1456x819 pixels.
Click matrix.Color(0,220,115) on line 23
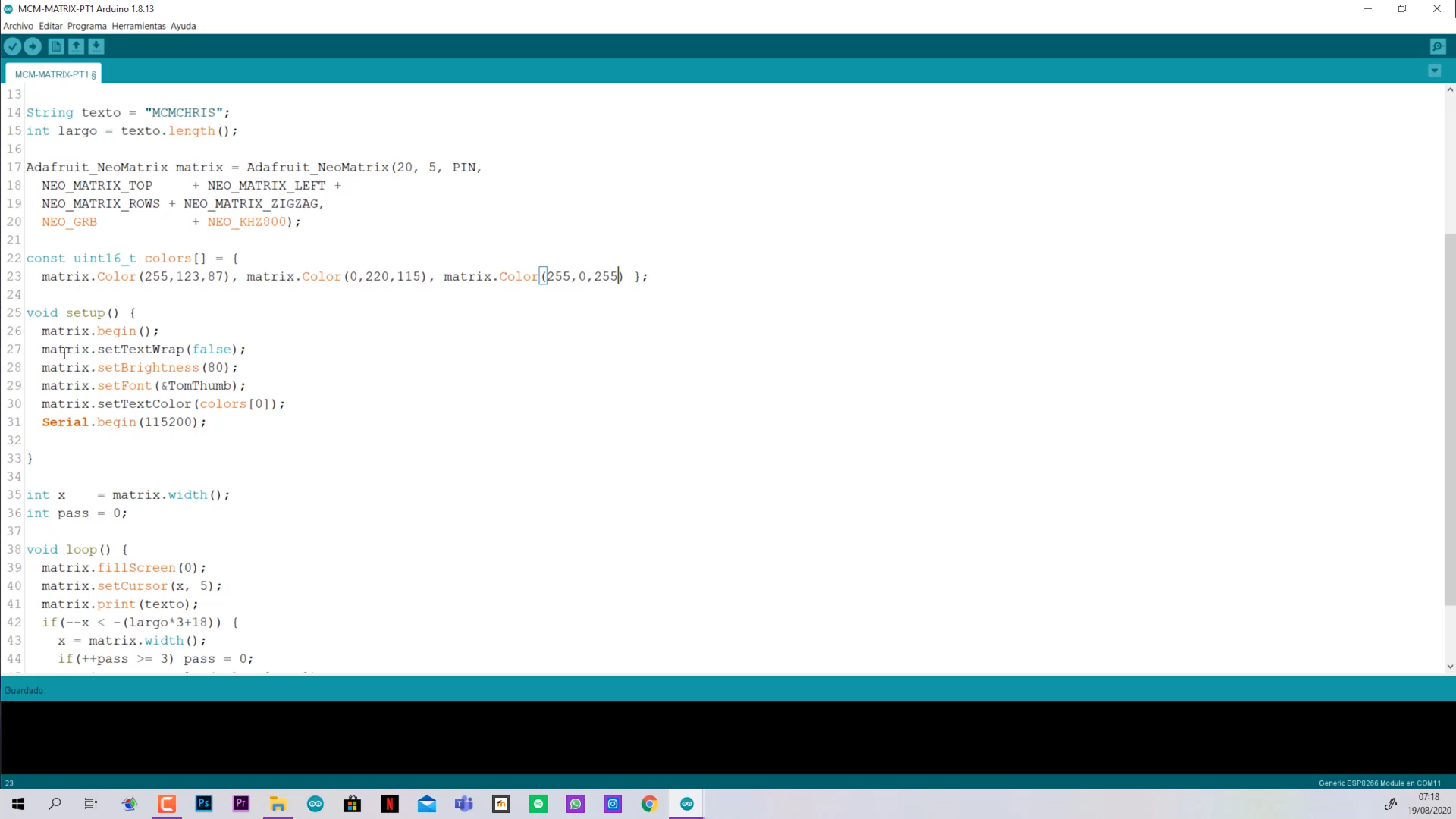(x=337, y=276)
